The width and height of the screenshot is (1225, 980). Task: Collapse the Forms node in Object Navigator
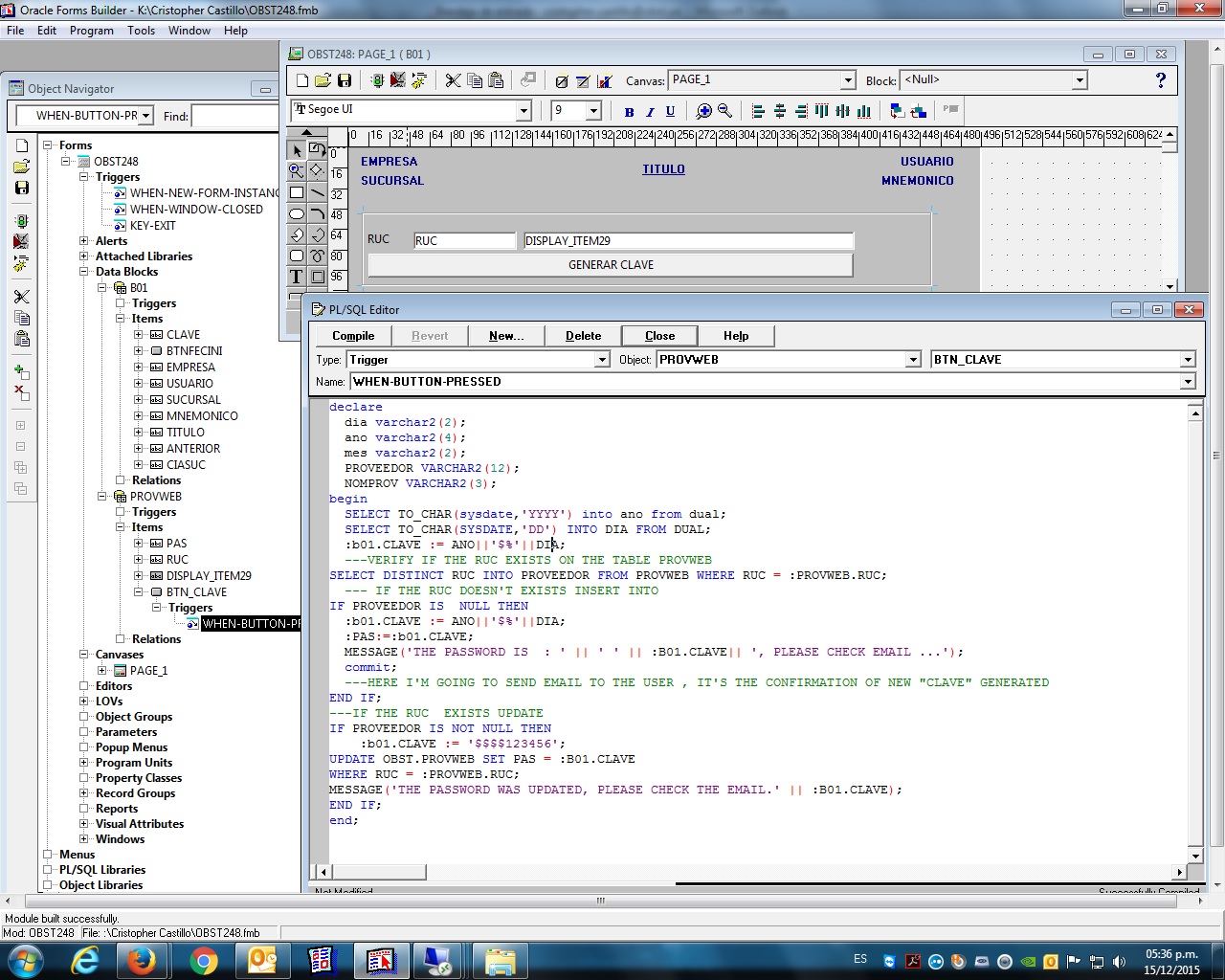[48, 145]
